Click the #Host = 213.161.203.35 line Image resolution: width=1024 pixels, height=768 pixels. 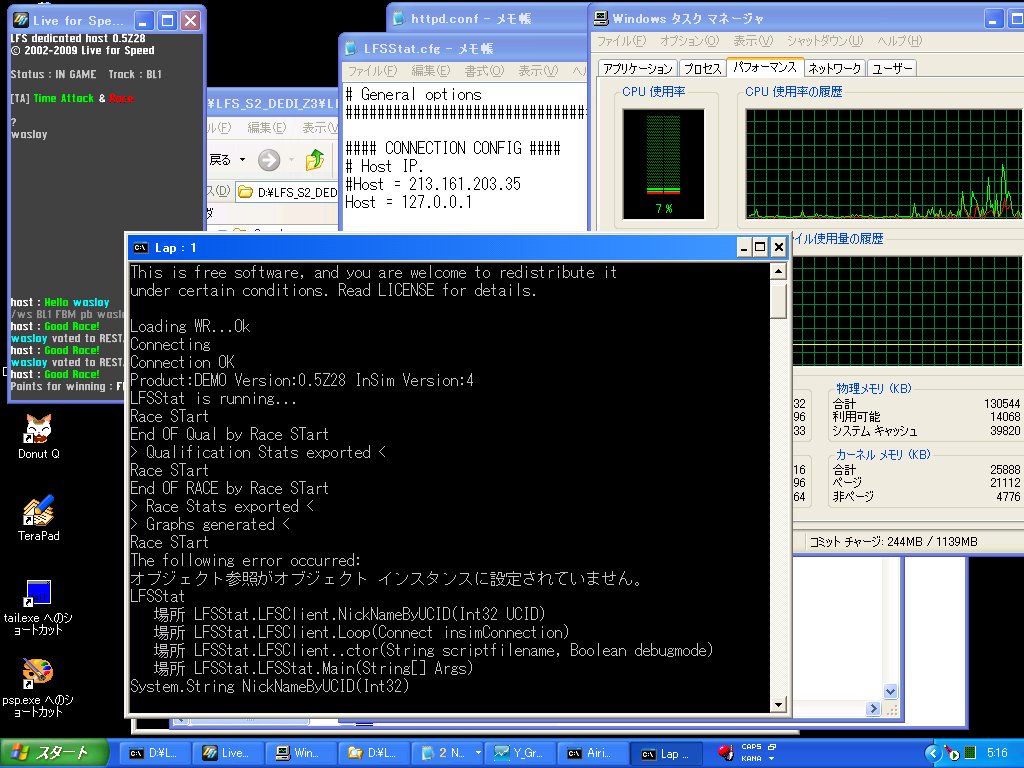433,184
